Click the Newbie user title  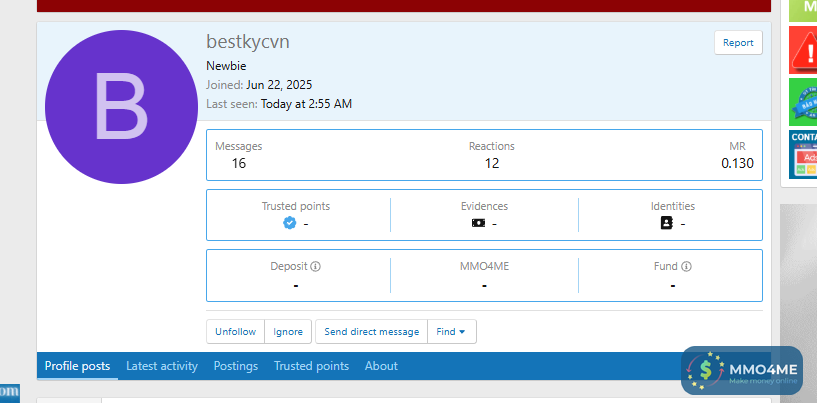coord(226,66)
